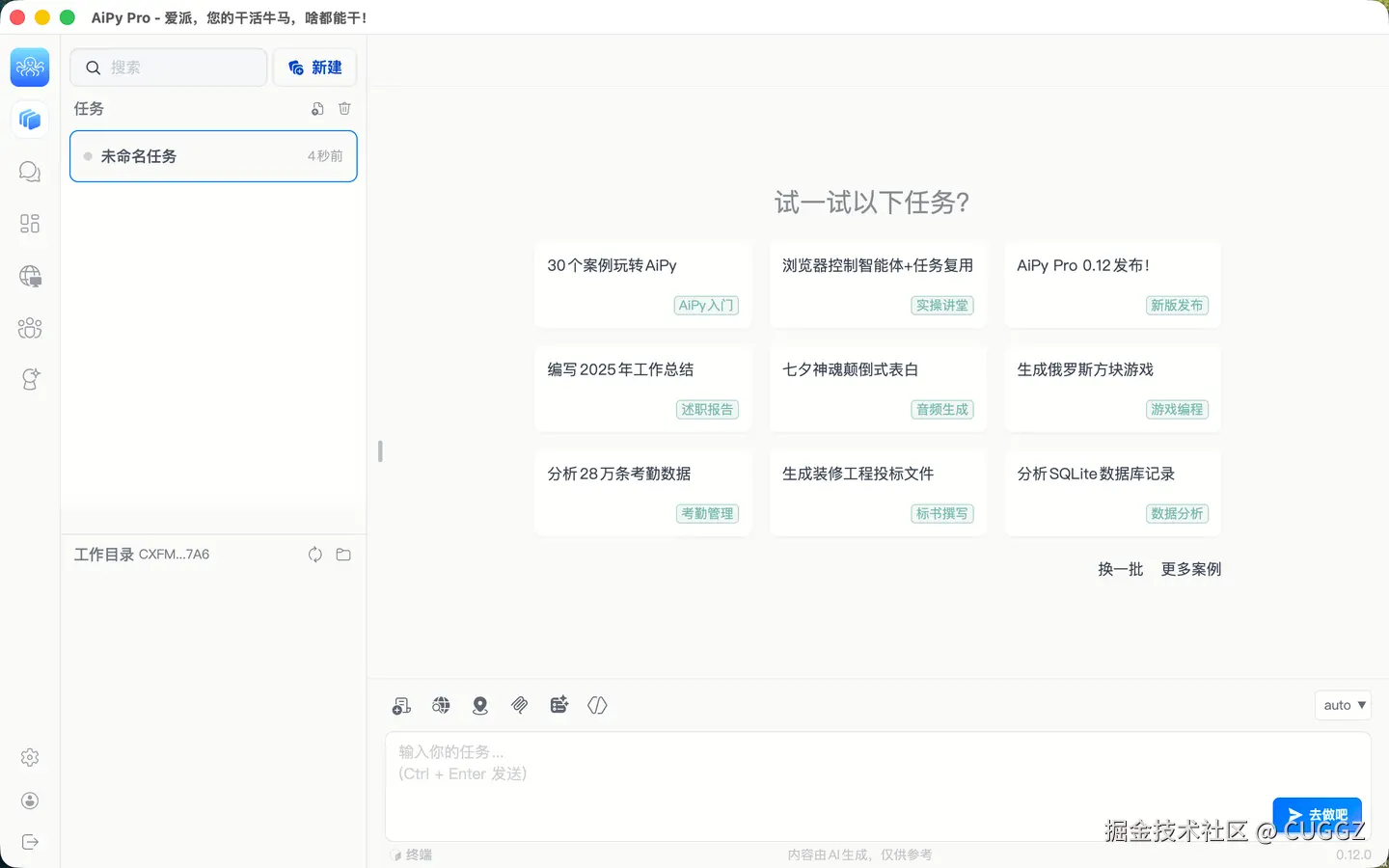Image resolution: width=1389 pixels, height=868 pixels.
Task: Click the paperclip attachment icon
Action: (520, 706)
